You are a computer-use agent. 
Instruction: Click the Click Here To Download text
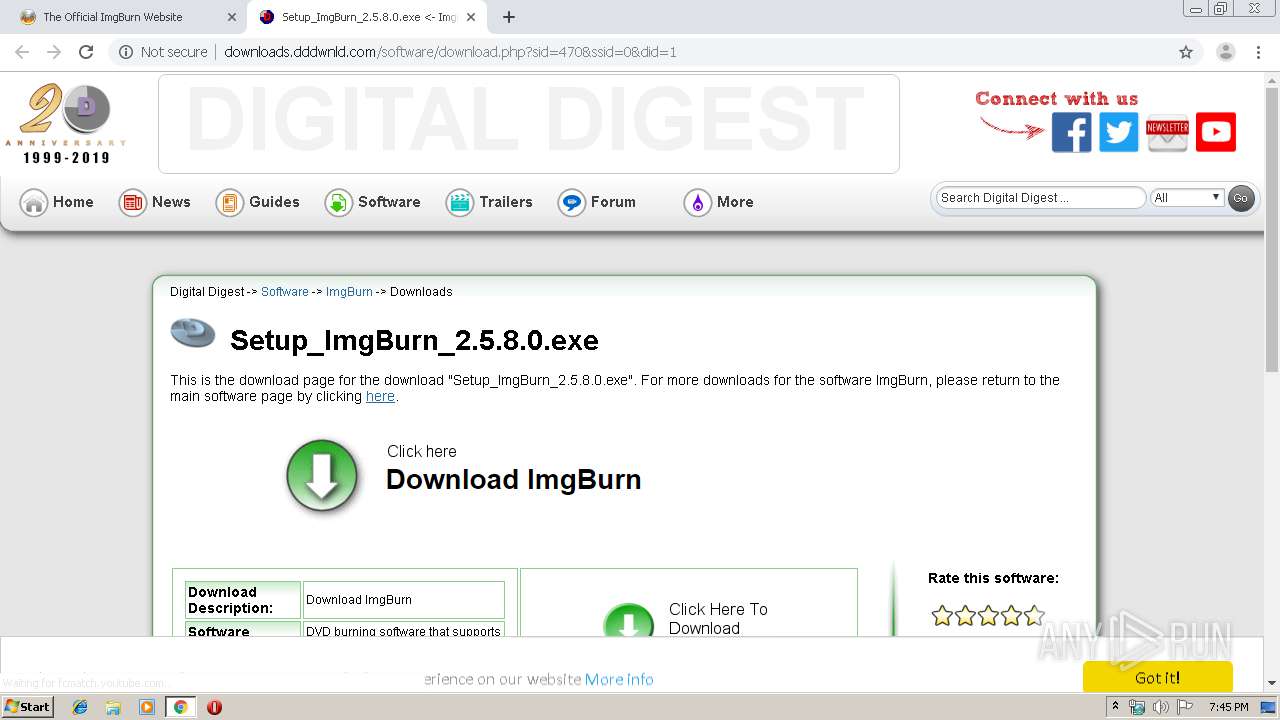click(x=718, y=618)
